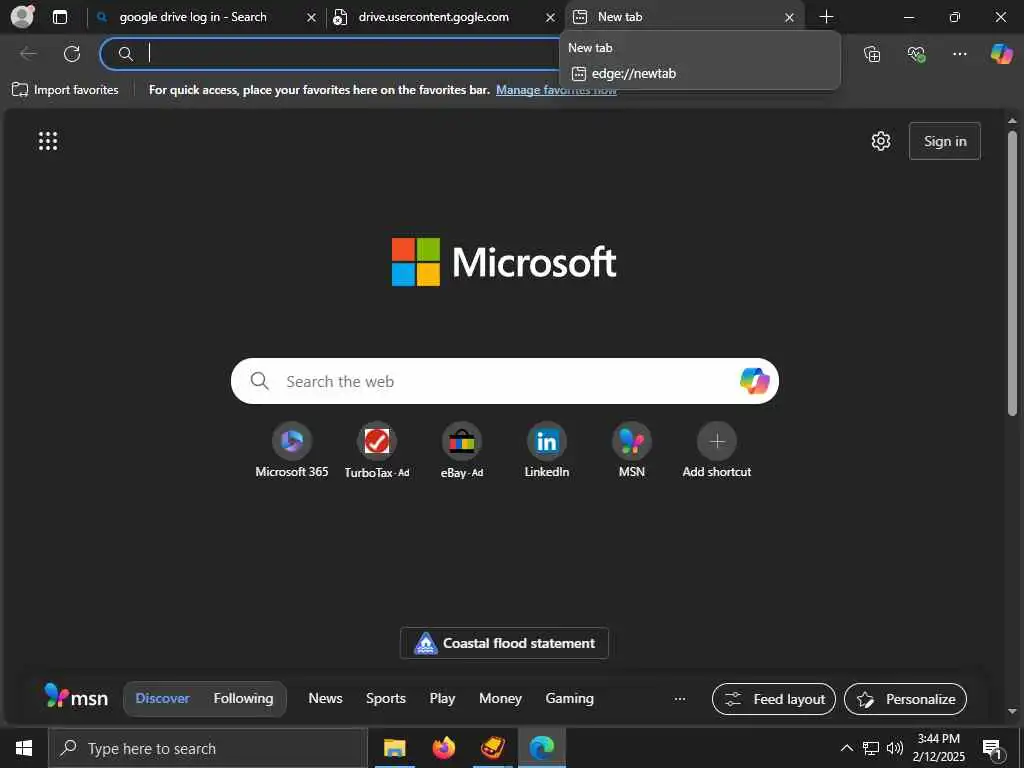Click the msn logo in feed bar
Image resolution: width=1024 pixels, height=768 pixels.
point(76,697)
